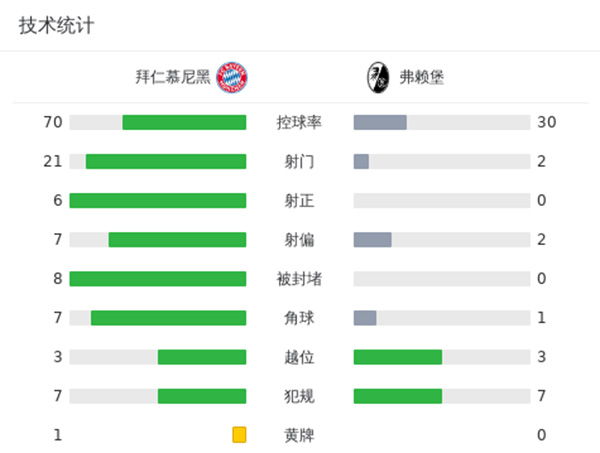Viewport: 600px width, 453px height.
Task: Click Bayern's full green 射正 bar
Action: [x=158, y=200]
